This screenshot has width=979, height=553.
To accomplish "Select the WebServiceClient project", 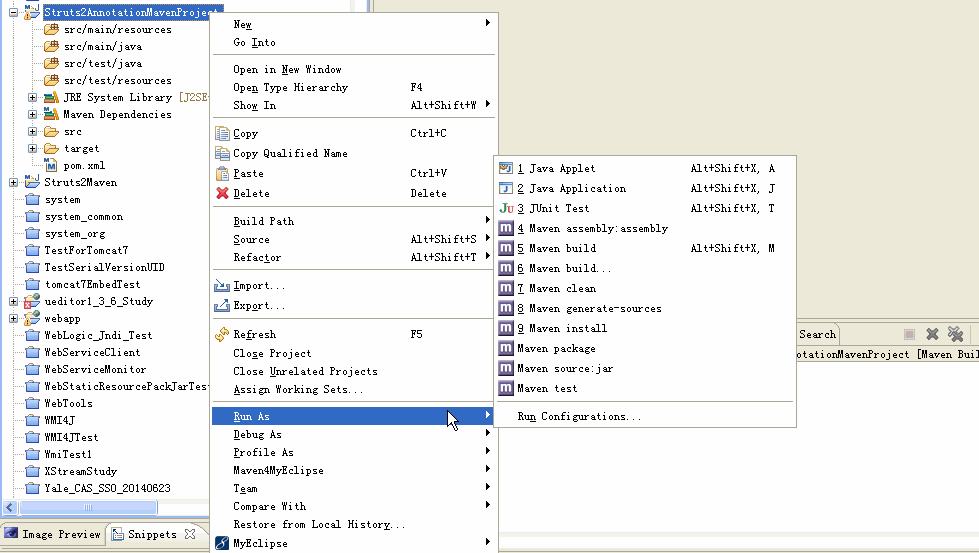I will click(92, 353).
